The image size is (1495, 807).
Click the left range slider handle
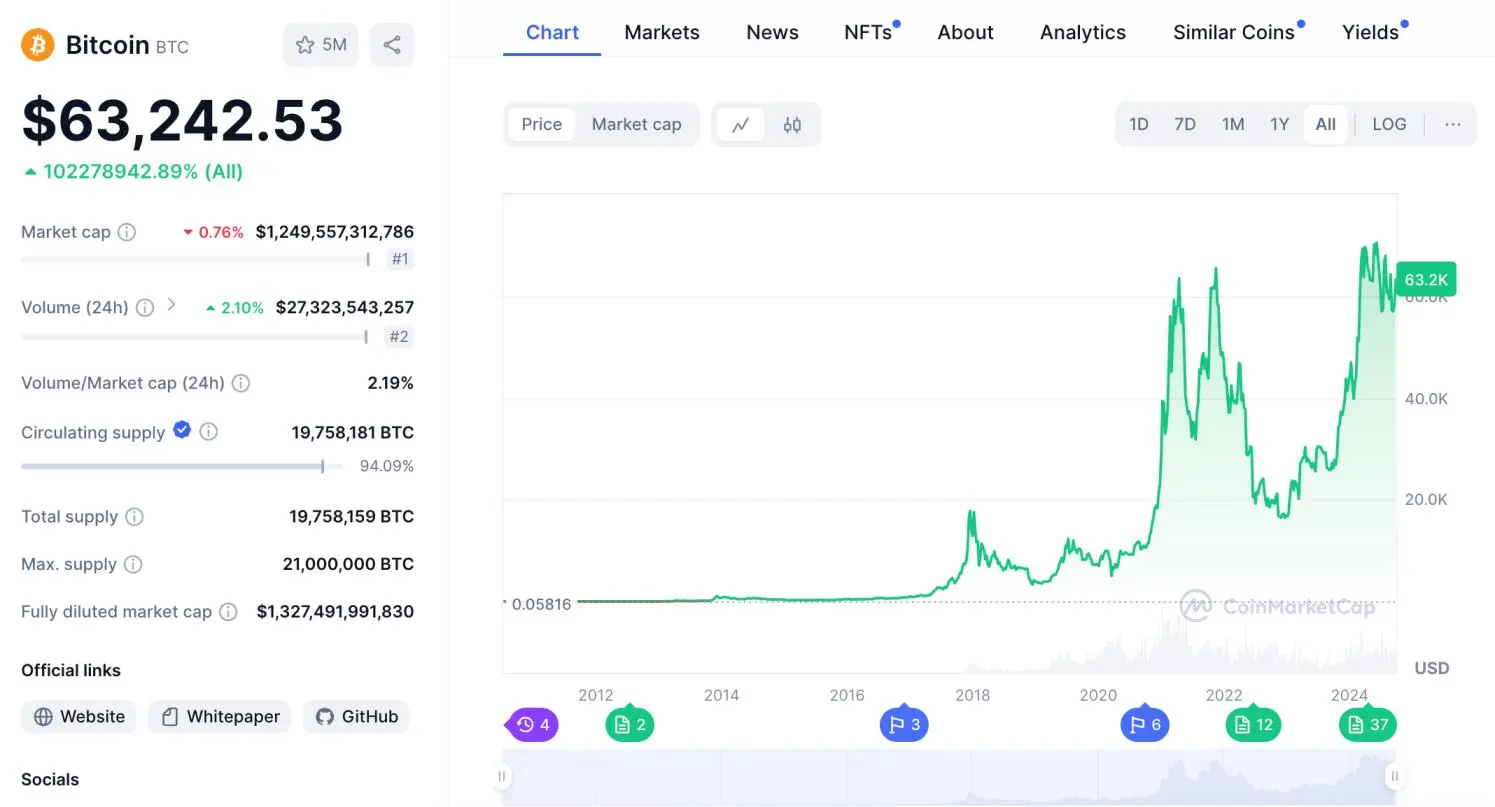503,776
